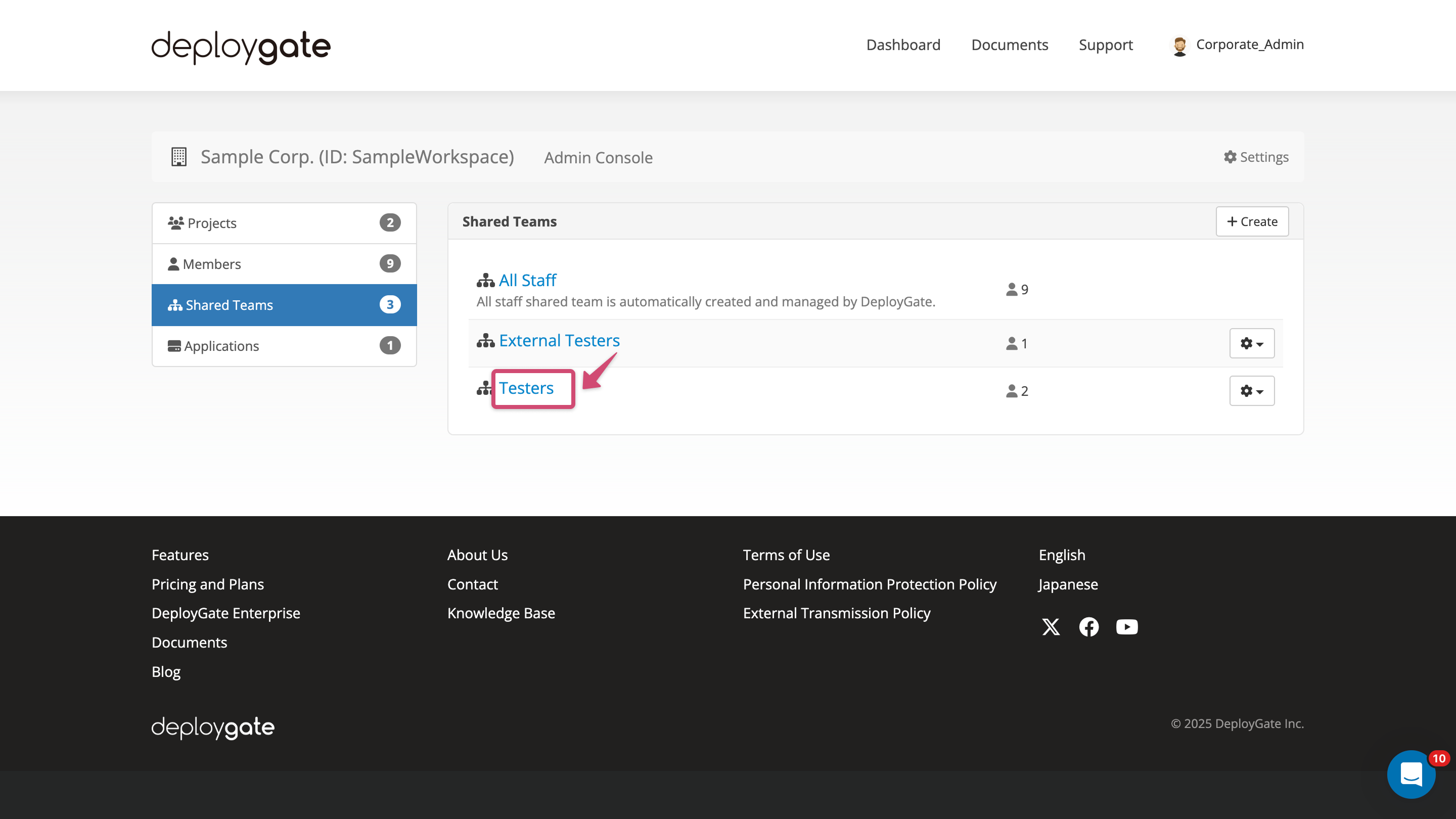Viewport: 1456px width, 819px height.
Task: Open the Facebook icon in footer
Action: (x=1088, y=626)
